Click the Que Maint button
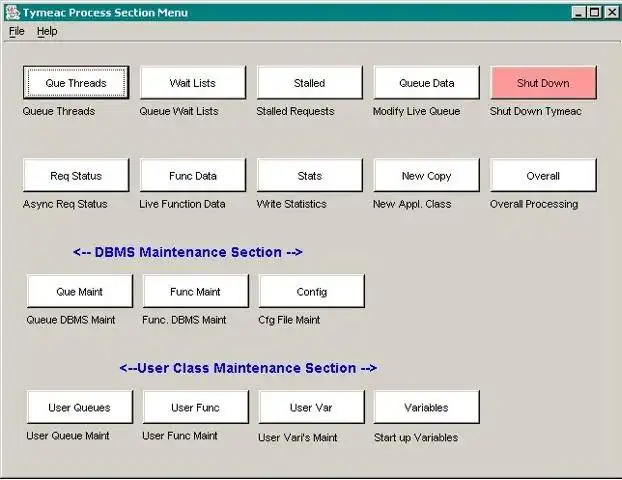 point(80,291)
